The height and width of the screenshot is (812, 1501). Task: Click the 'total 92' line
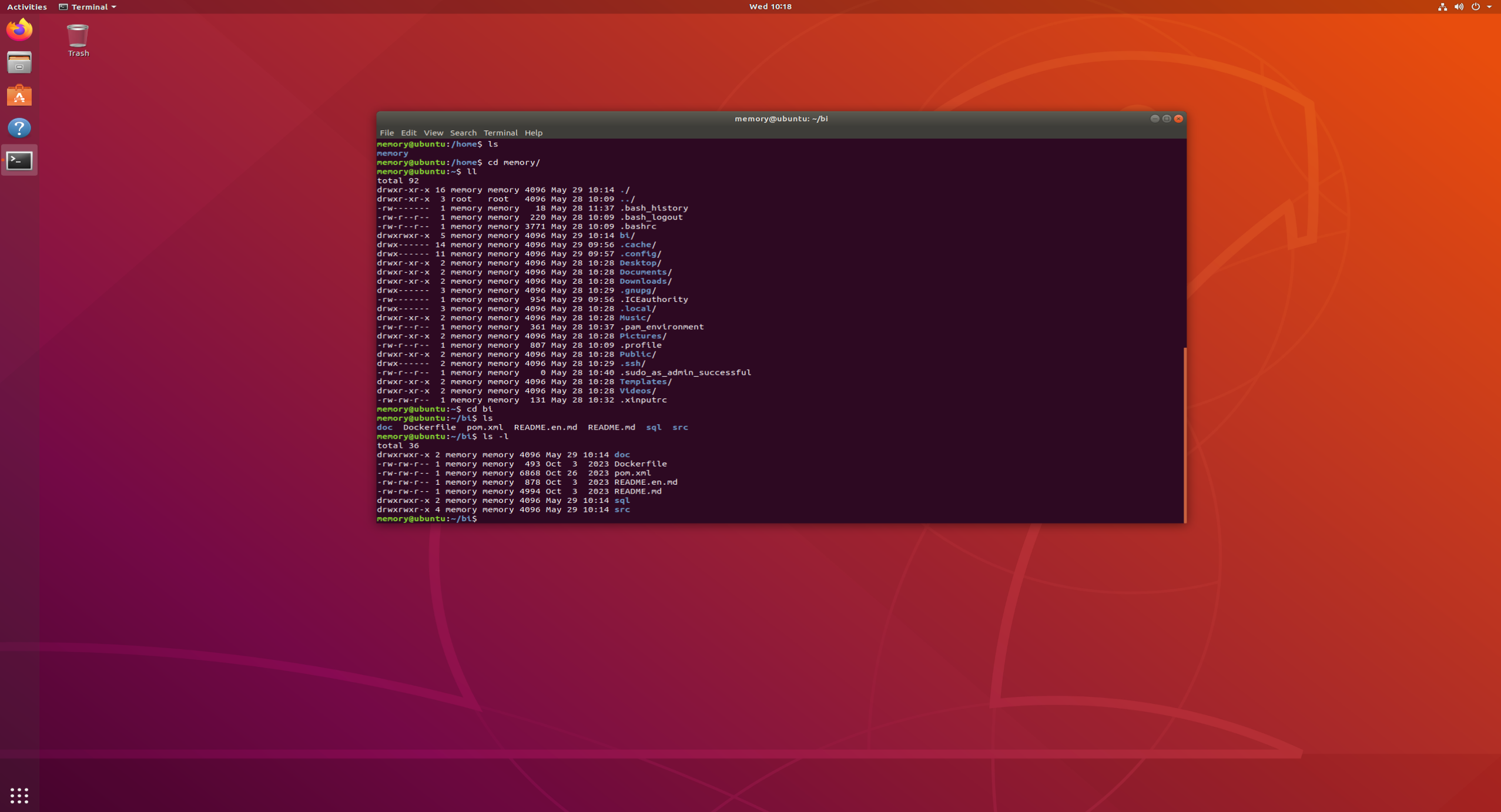pos(398,181)
